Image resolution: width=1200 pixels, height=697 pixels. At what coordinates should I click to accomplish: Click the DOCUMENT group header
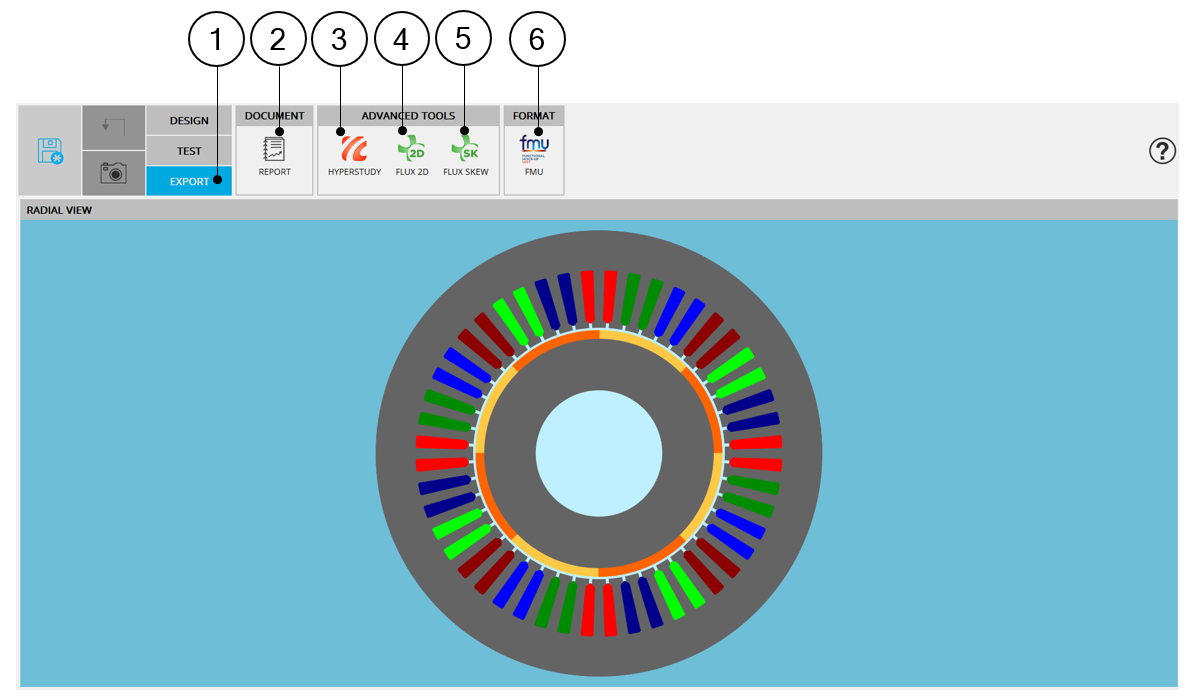[x=274, y=116]
